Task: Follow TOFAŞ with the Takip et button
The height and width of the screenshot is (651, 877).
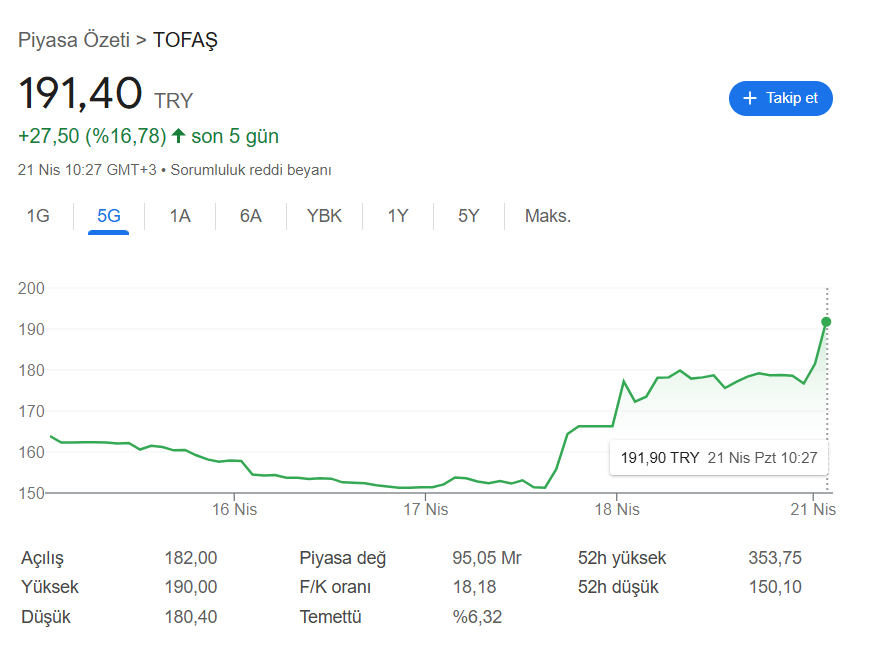Action: (780, 98)
